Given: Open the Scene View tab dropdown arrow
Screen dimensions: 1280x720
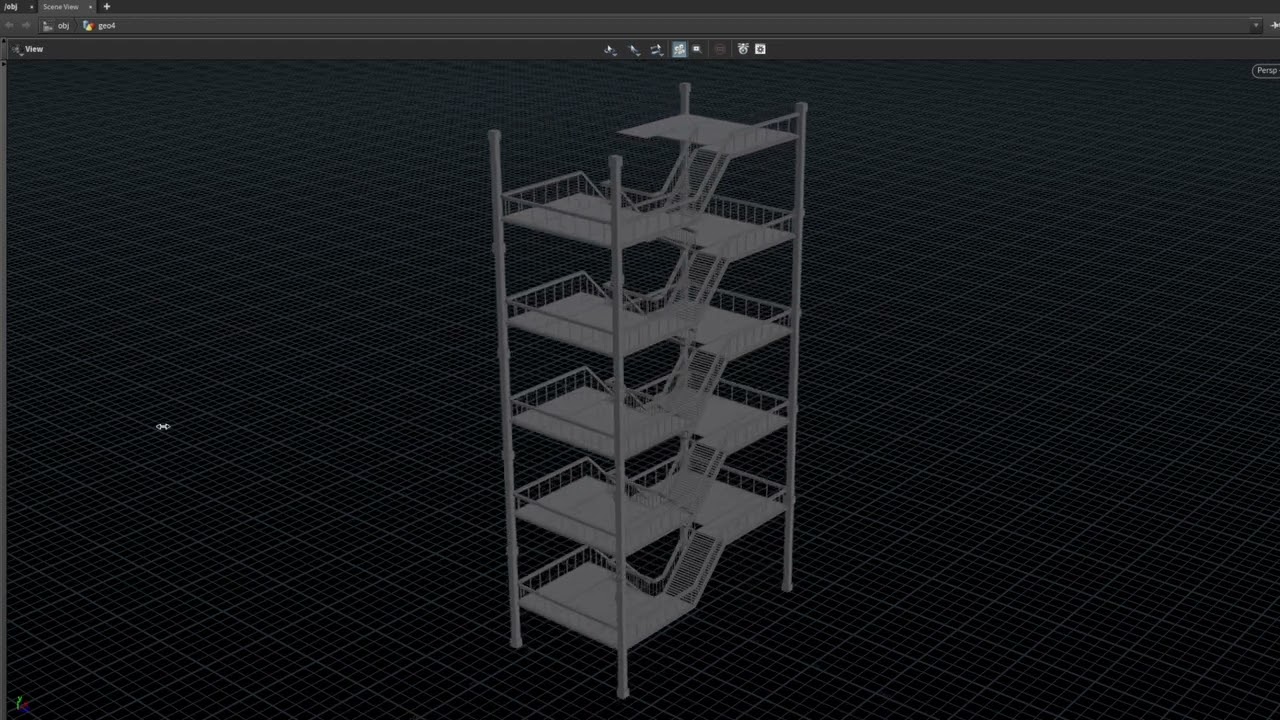Looking at the screenshot, I should (90, 7).
